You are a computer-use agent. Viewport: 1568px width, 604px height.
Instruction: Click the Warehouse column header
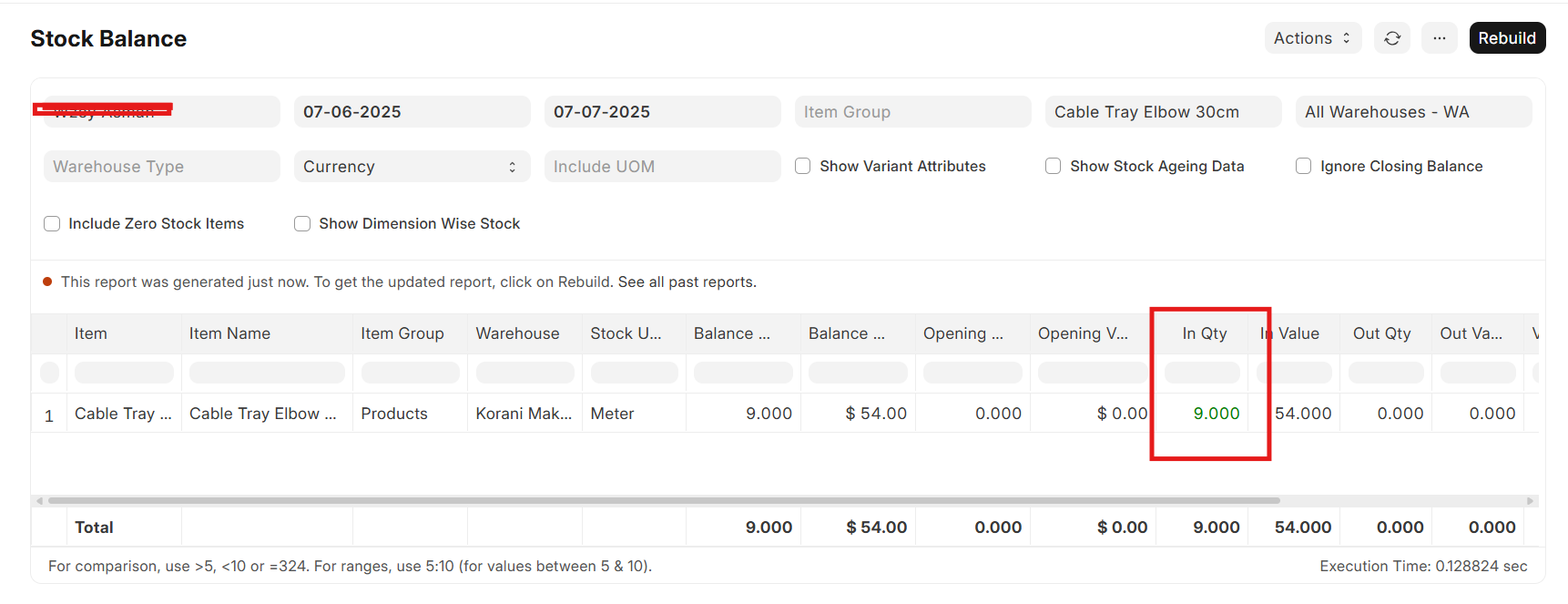click(x=525, y=333)
